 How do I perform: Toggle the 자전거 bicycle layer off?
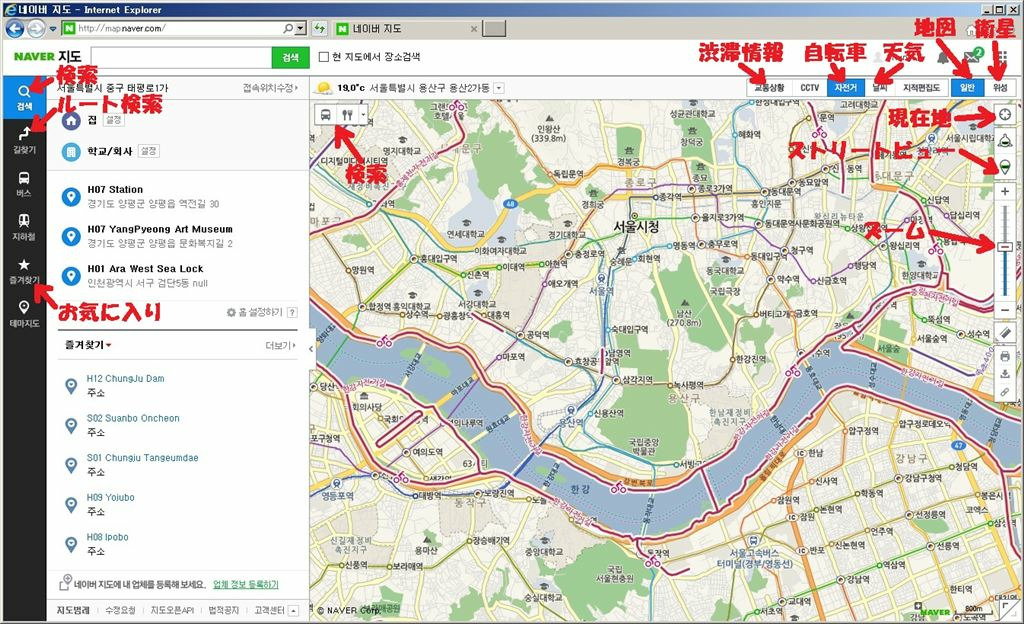point(845,87)
